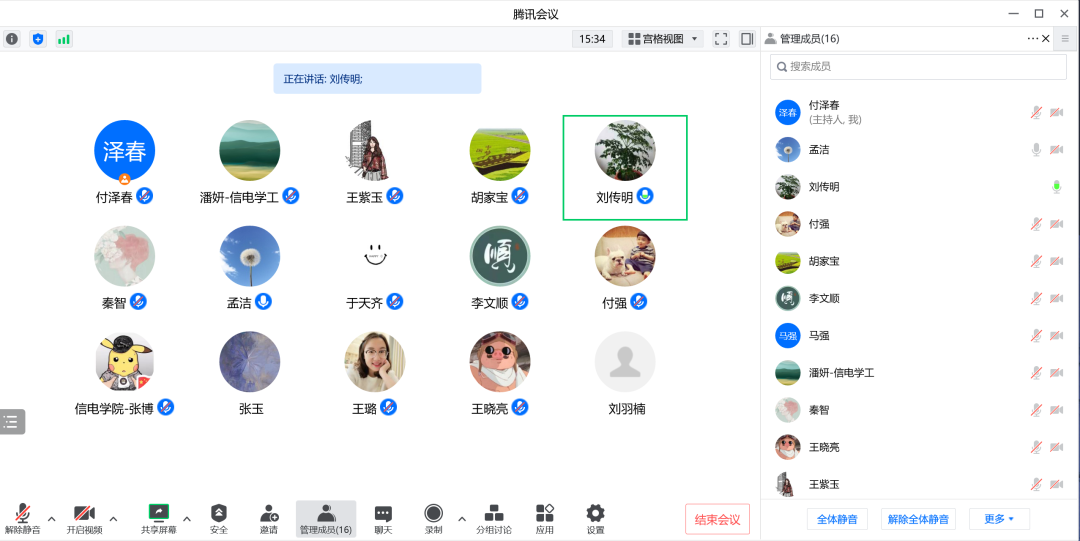Select 王璐's avatar in the grid
Image resolution: width=1080 pixels, height=541 pixels.
375,362
